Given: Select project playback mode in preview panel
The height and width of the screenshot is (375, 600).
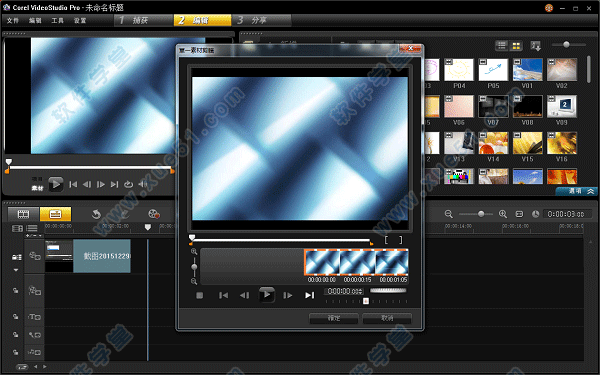Looking at the screenshot, I should tap(37, 179).
